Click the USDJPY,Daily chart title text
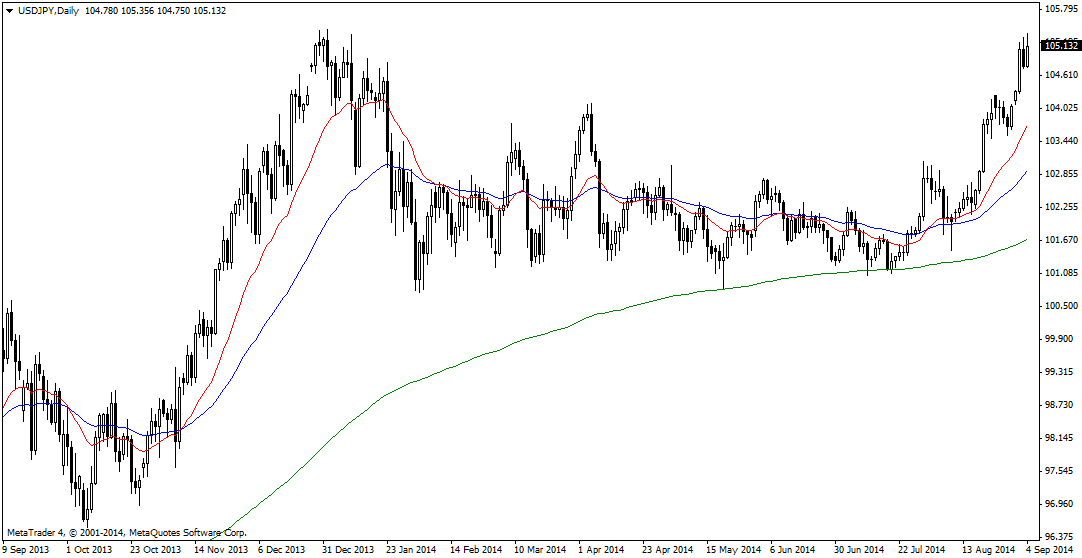Screen dimensions: 1082x558 click(47, 10)
